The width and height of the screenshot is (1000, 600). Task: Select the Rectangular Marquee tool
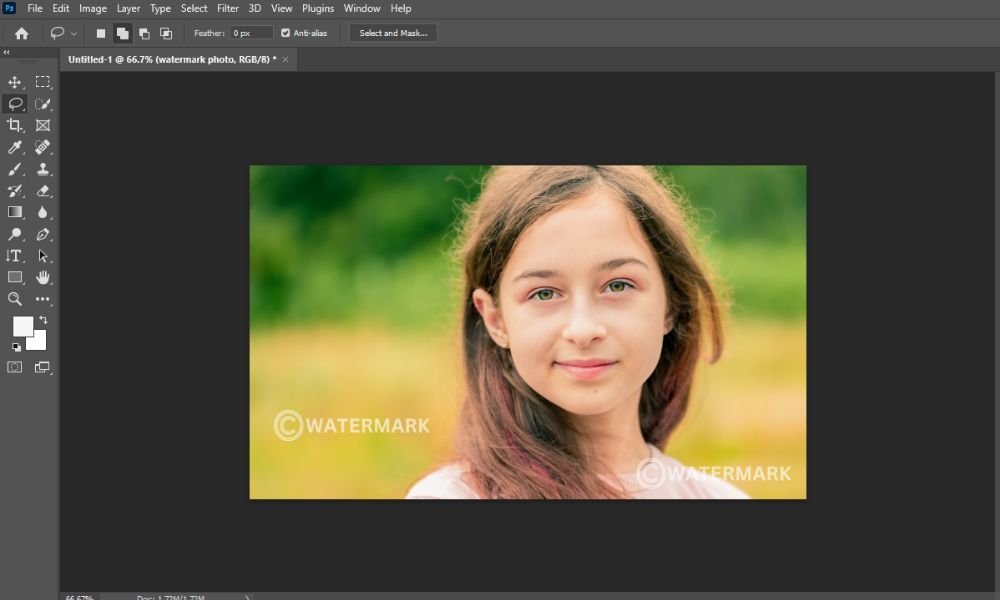tap(43, 82)
